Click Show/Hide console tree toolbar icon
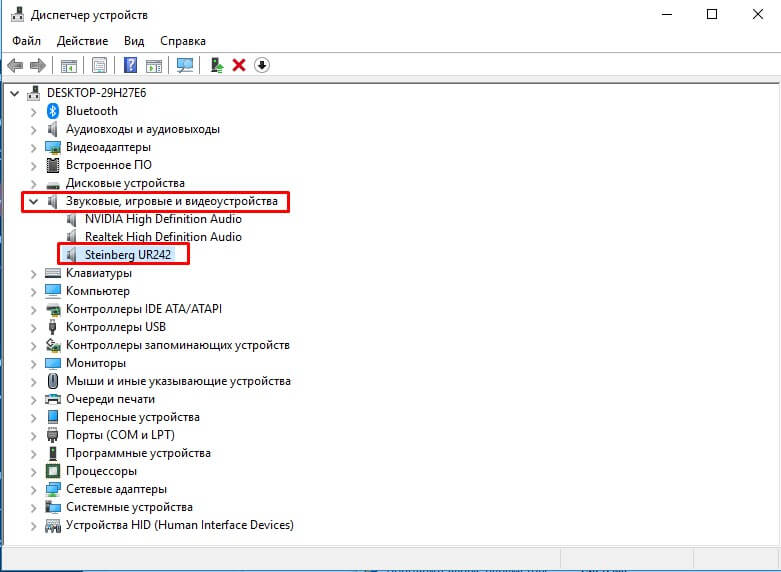This screenshot has height=572, width=781. (69, 65)
